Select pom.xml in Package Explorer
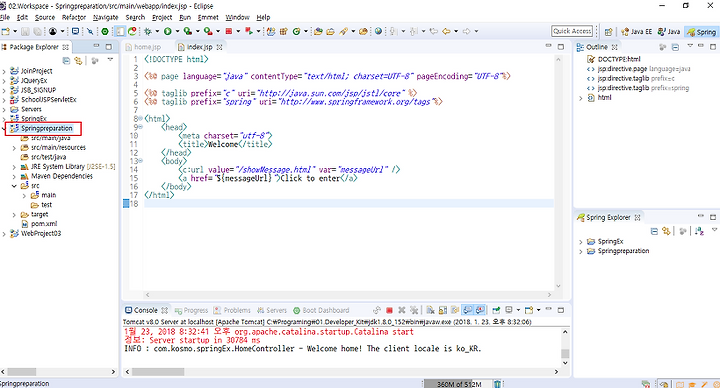 [39, 224]
